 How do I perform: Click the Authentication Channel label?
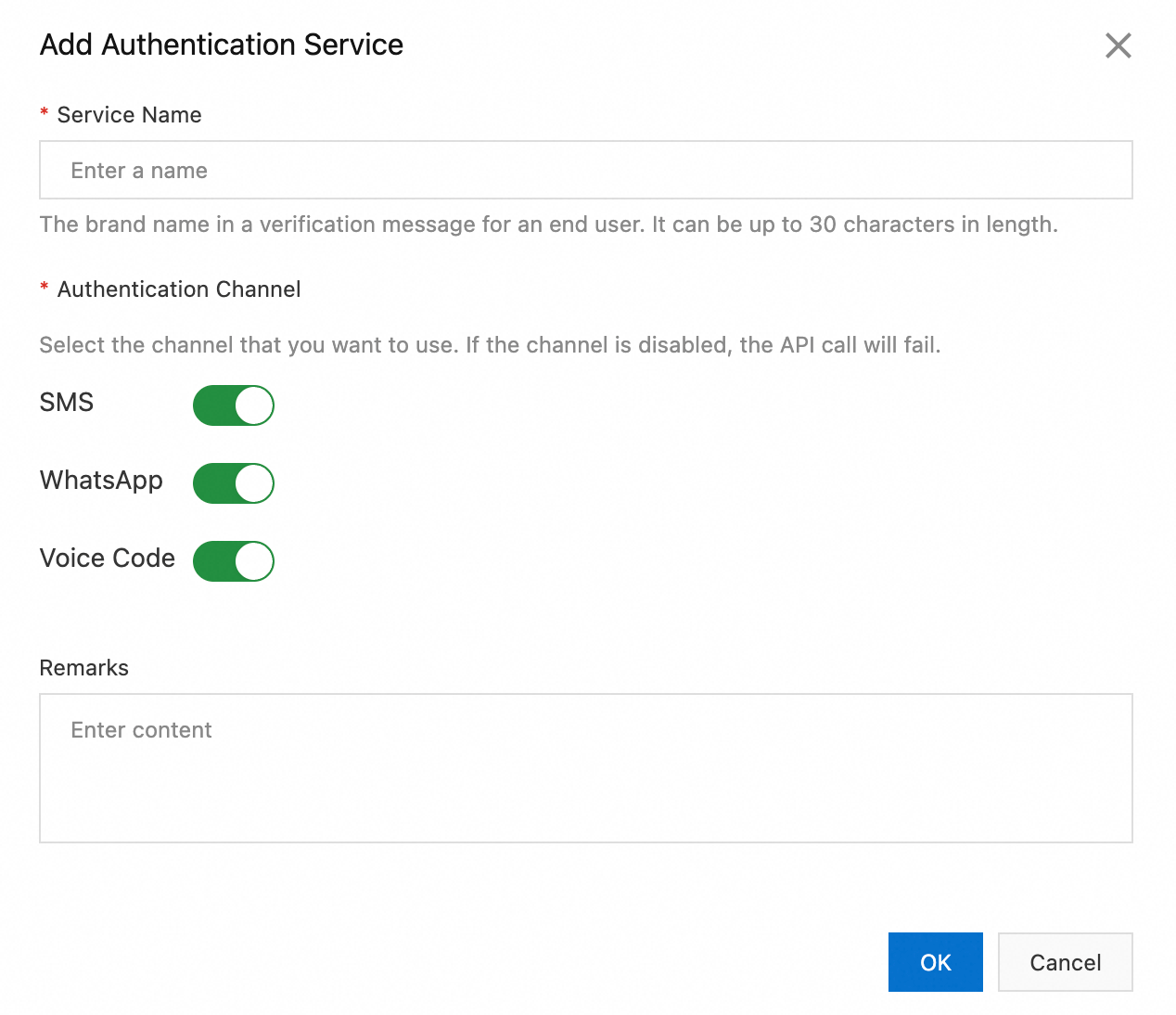pyautogui.click(x=179, y=289)
